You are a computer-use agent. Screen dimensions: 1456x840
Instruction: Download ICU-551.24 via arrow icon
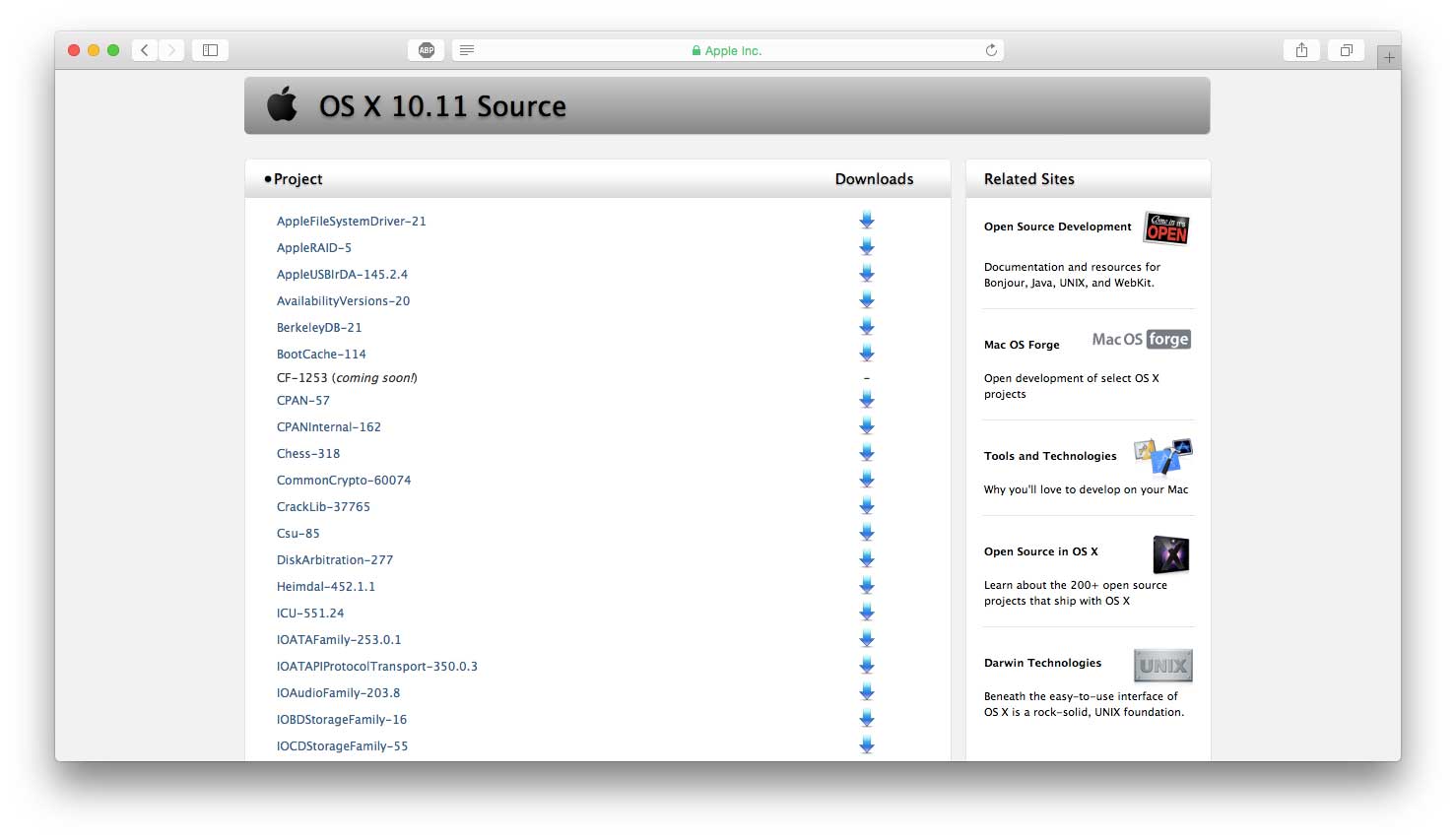867,613
